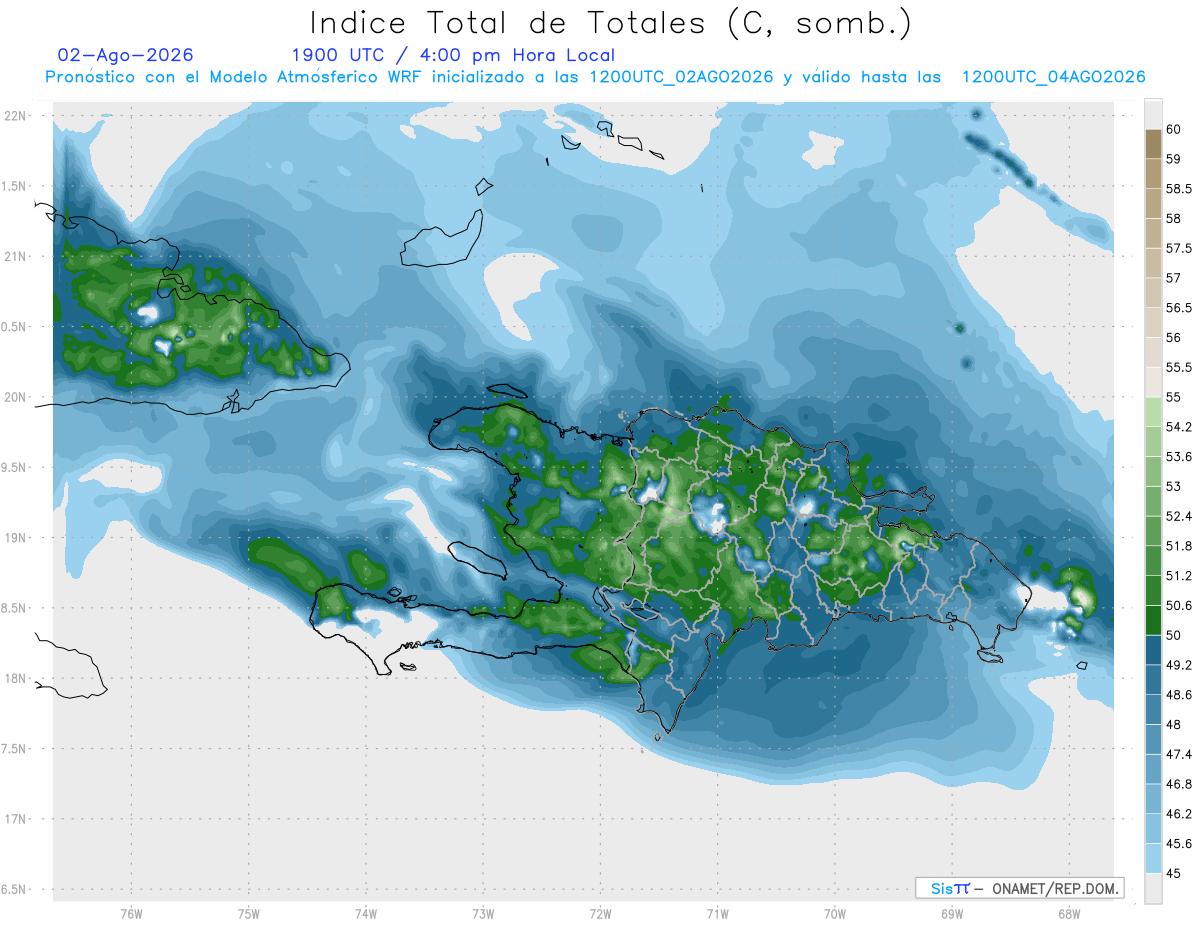Viewport: 1200px width, 927px height.
Task: Click the "59" color scale label
Action: 1174,159
